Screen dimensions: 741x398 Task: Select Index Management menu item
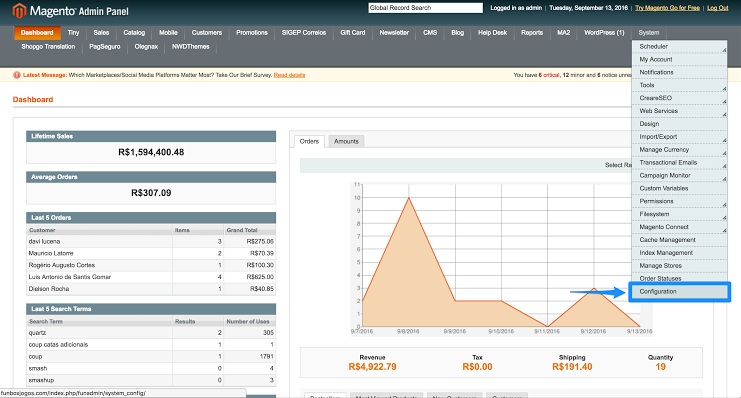click(680, 252)
